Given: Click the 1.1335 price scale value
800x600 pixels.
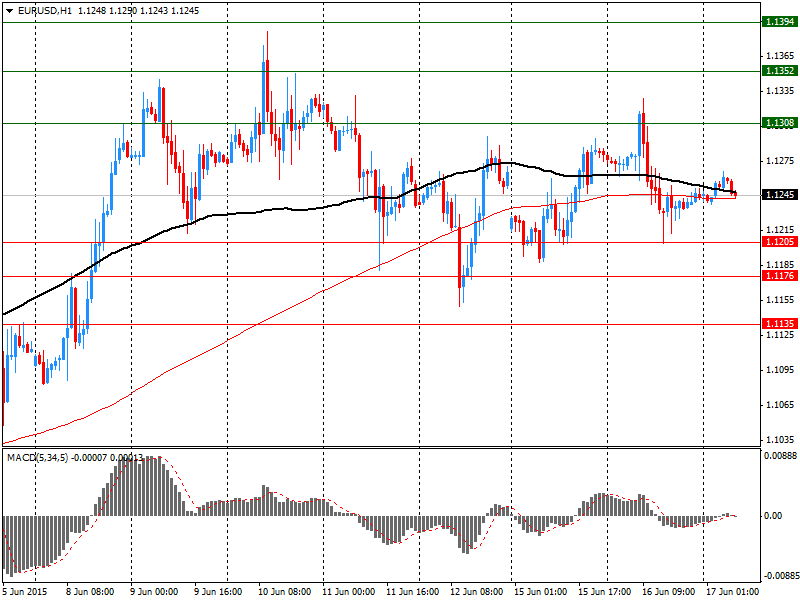Looking at the screenshot, I should click(x=780, y=91).
